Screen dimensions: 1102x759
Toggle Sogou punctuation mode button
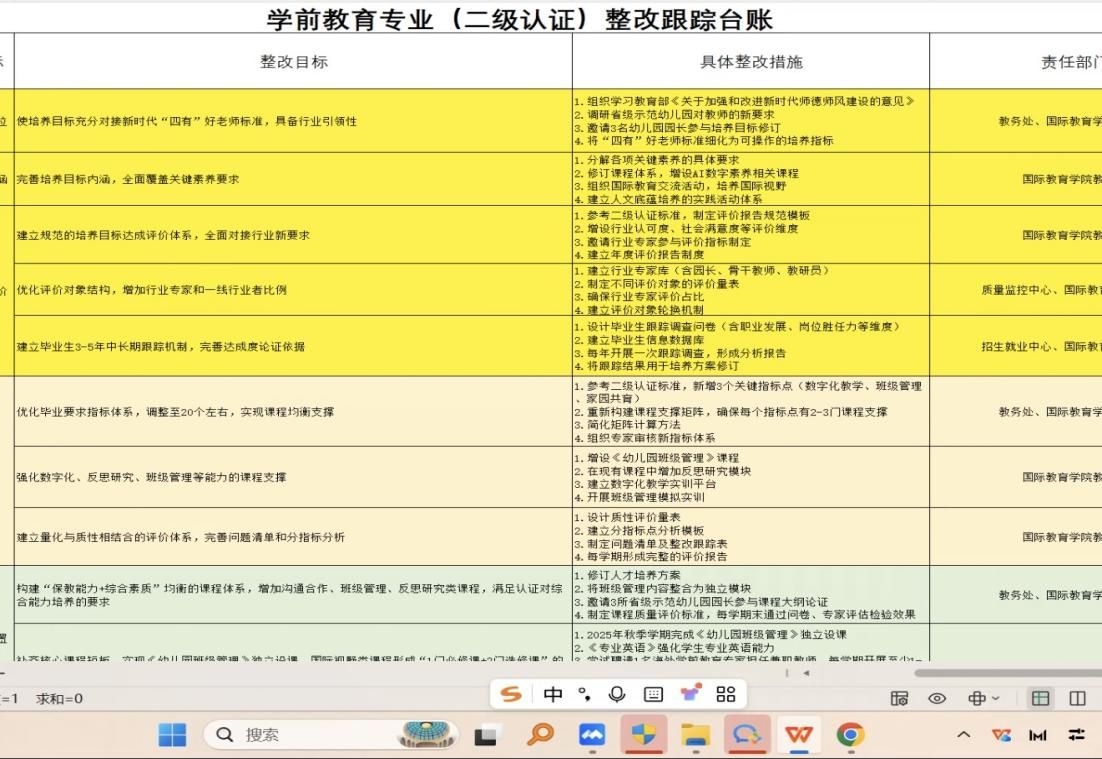pyautogui.click(x=585, y=694)
